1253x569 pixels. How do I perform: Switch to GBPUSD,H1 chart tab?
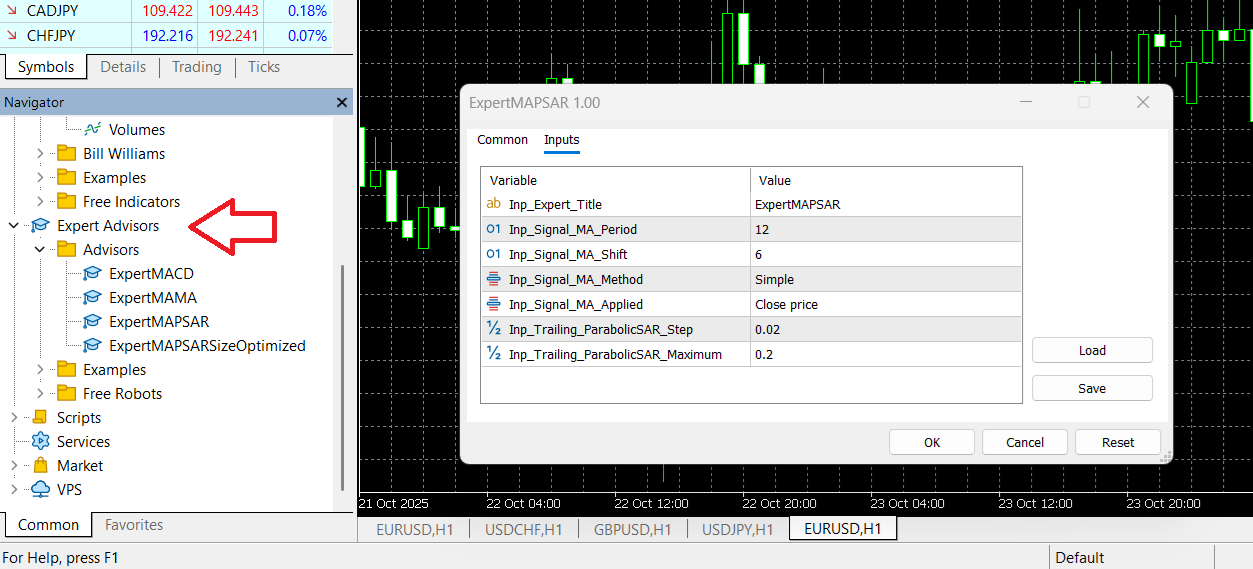(x=632, y=529)
